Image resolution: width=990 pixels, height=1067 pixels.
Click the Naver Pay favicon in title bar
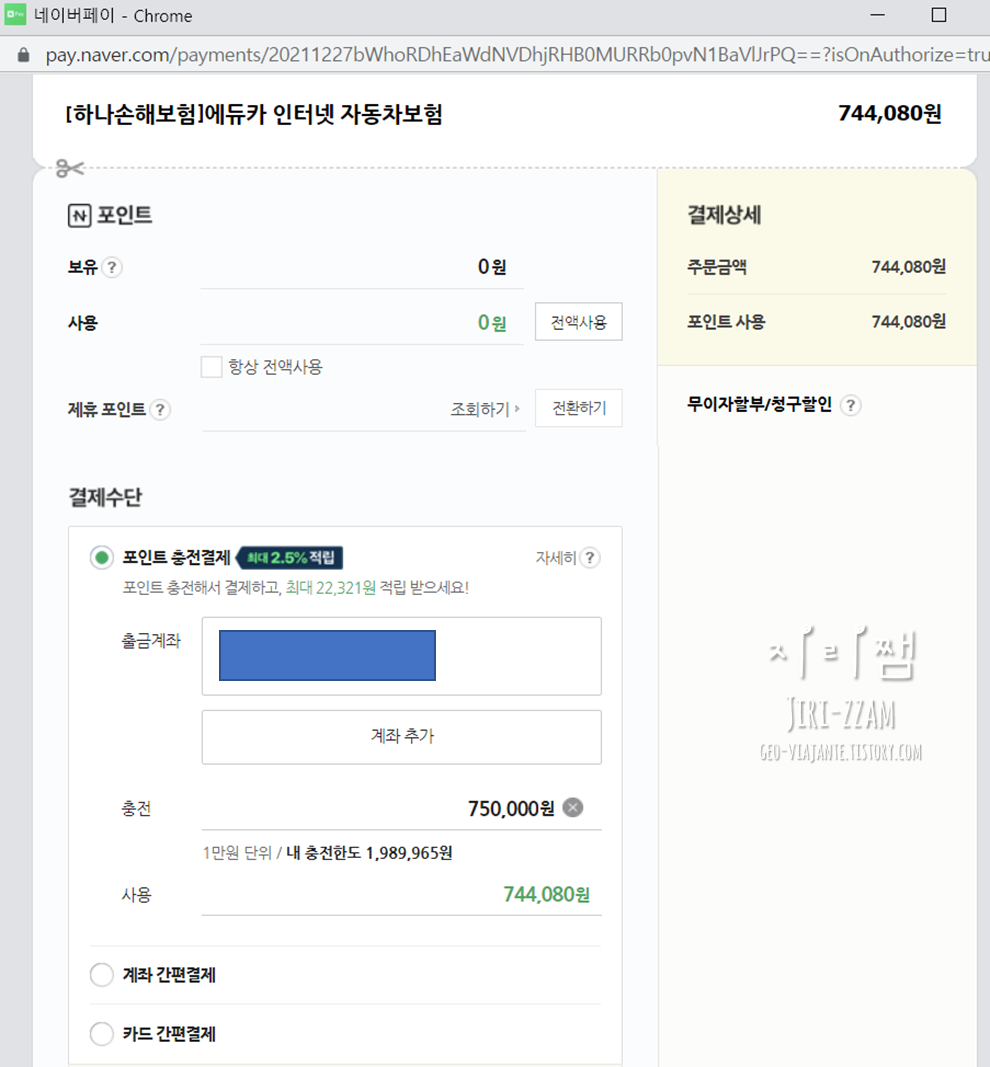(15, 15)
